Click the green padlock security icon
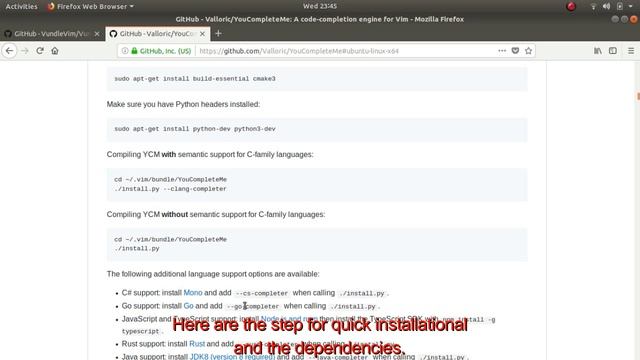Screen dimensions: 640x360 [x=134, y=51]
